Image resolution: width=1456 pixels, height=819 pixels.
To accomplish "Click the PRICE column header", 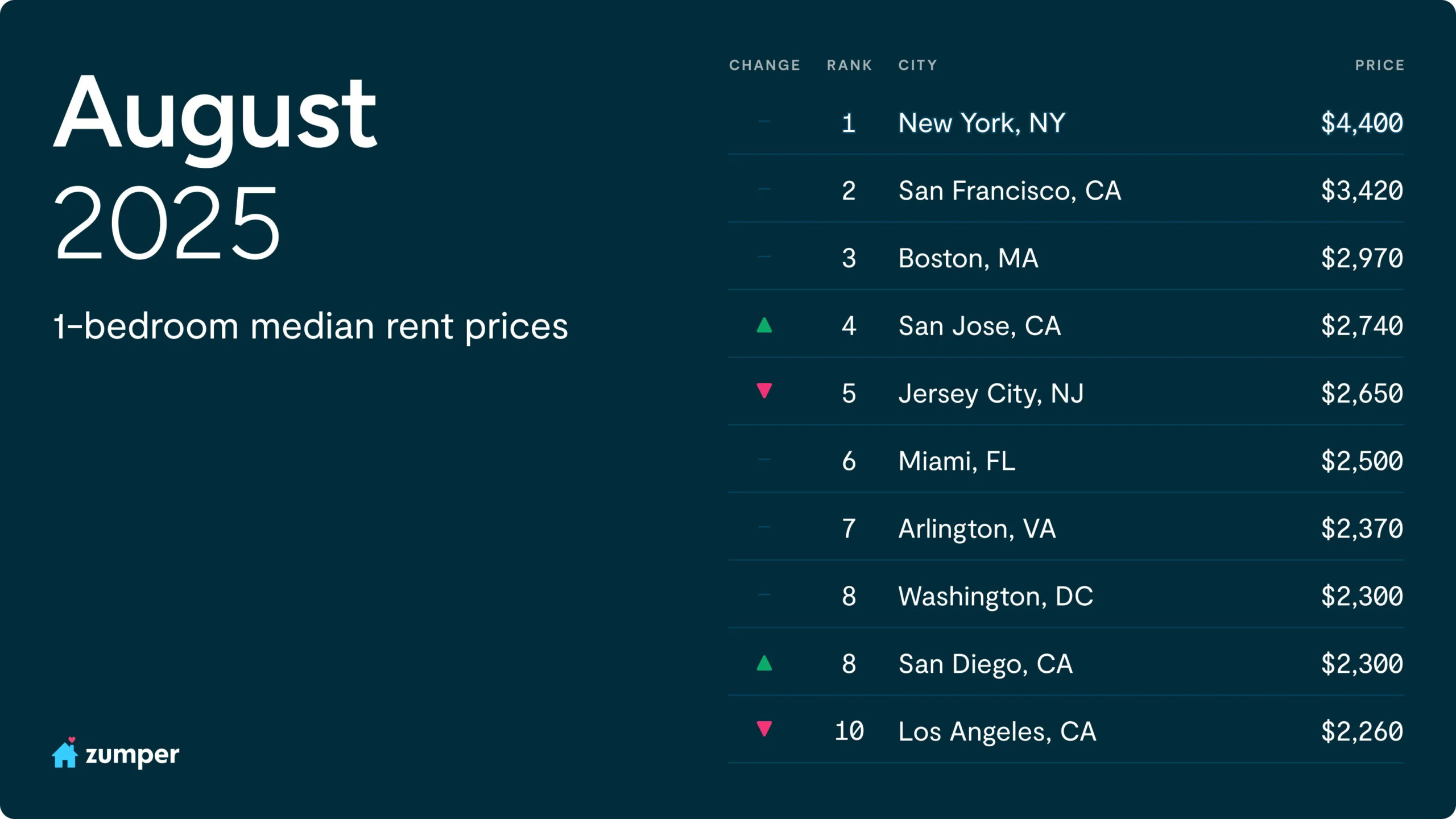I will pyautogui.click(x=1379, y=65).
